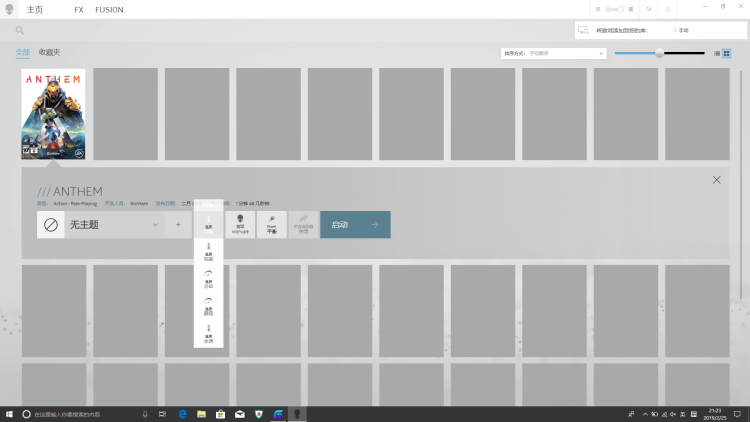This screenshot has width=750, height=422.
Task: Click the 手动 manual add game option
Action: 681,30
